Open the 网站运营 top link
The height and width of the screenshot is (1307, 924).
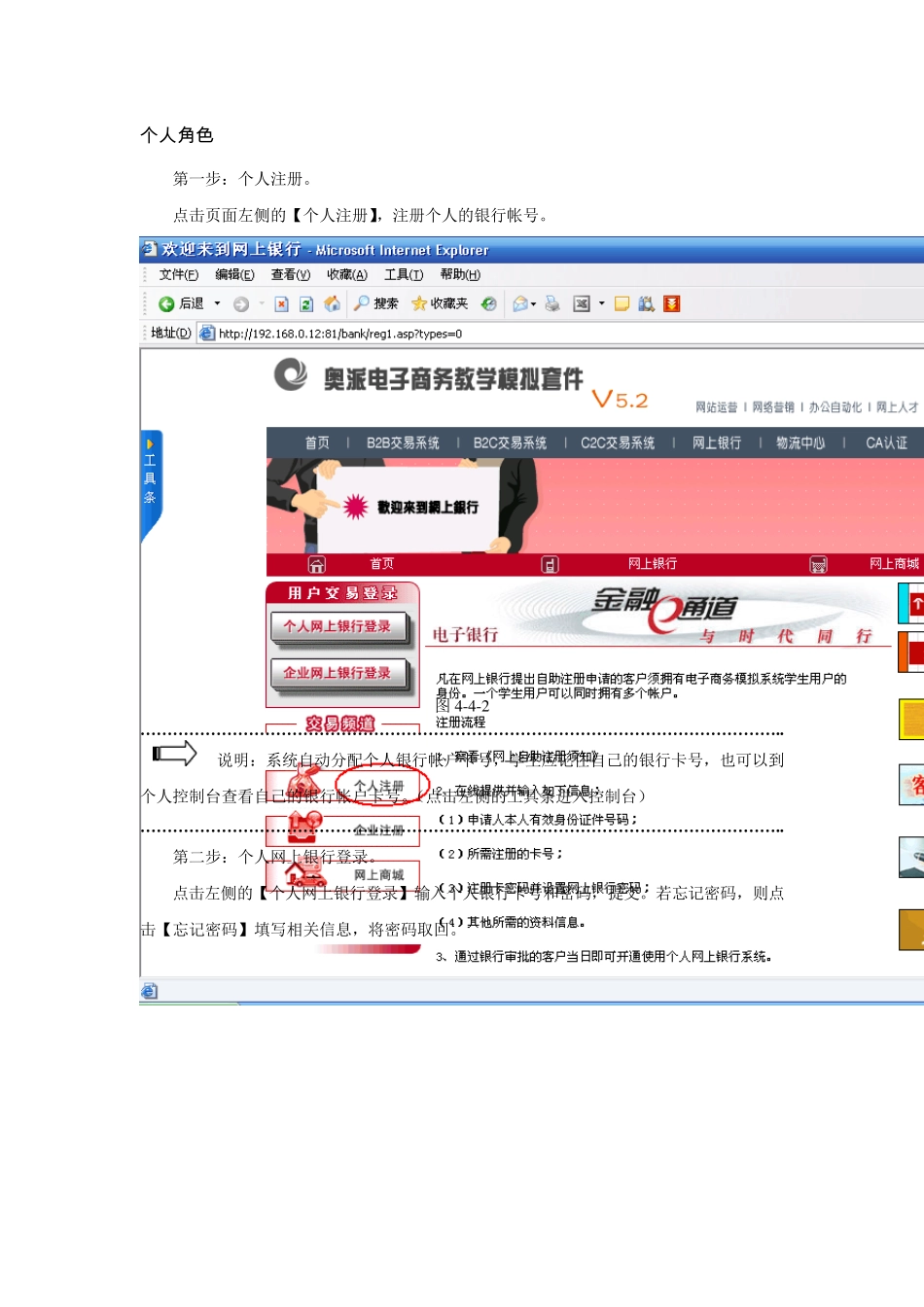[x=717, y=407]
